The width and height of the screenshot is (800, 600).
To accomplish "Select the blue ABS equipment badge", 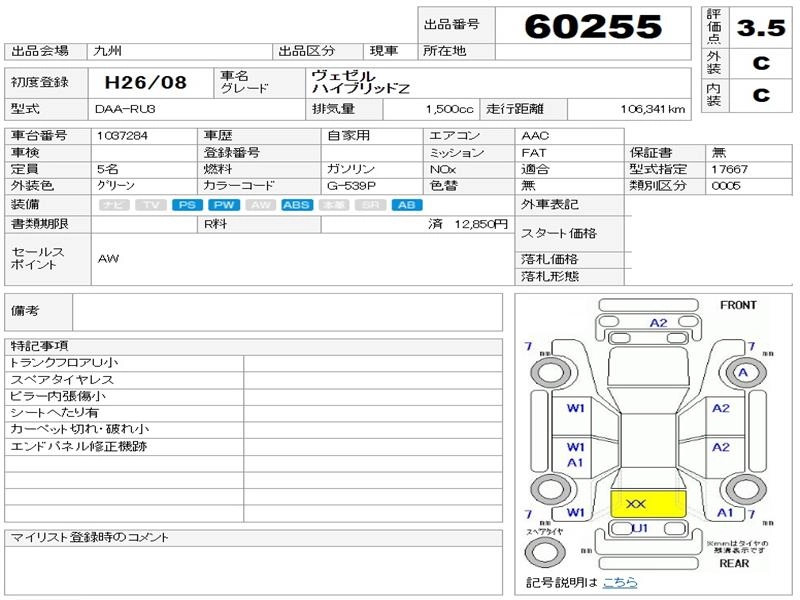I will pyautogui.click(x=297, y=205).
